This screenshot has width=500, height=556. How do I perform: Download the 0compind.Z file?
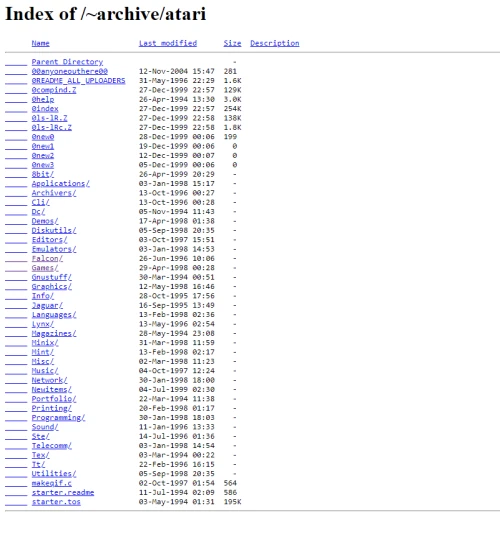tap(54, 90)
